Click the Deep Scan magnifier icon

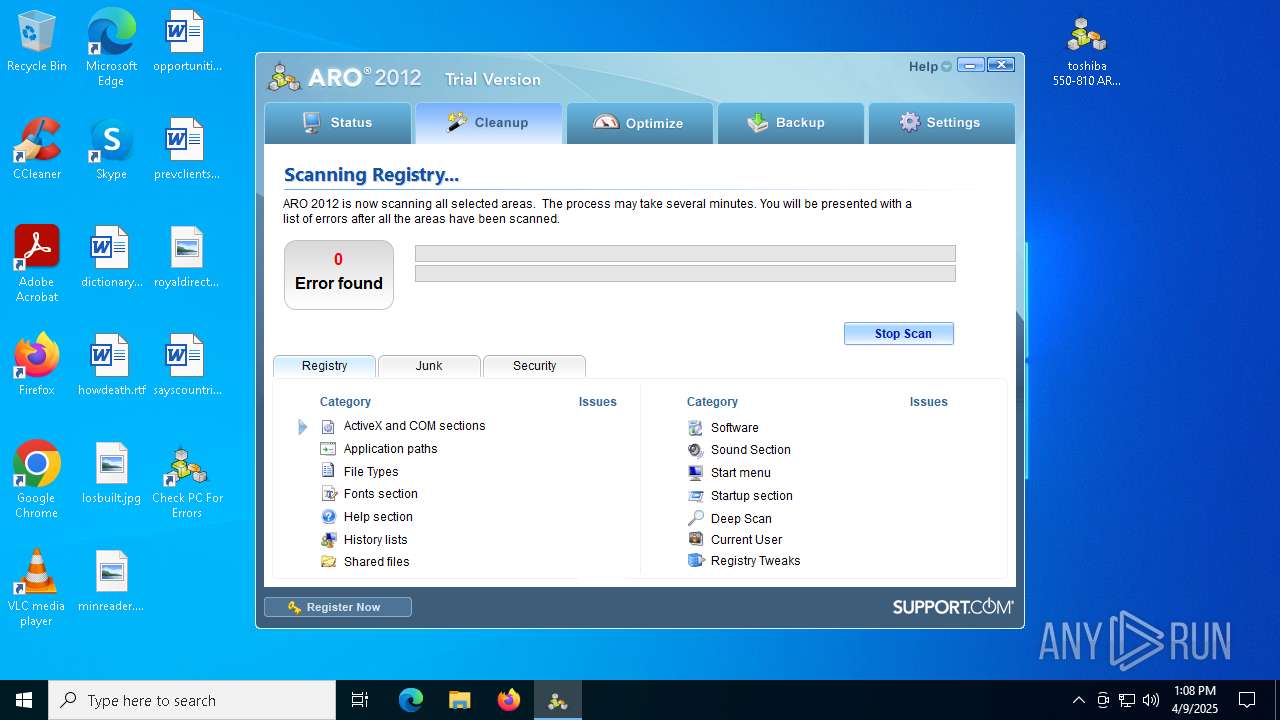(x=696, y=518)
